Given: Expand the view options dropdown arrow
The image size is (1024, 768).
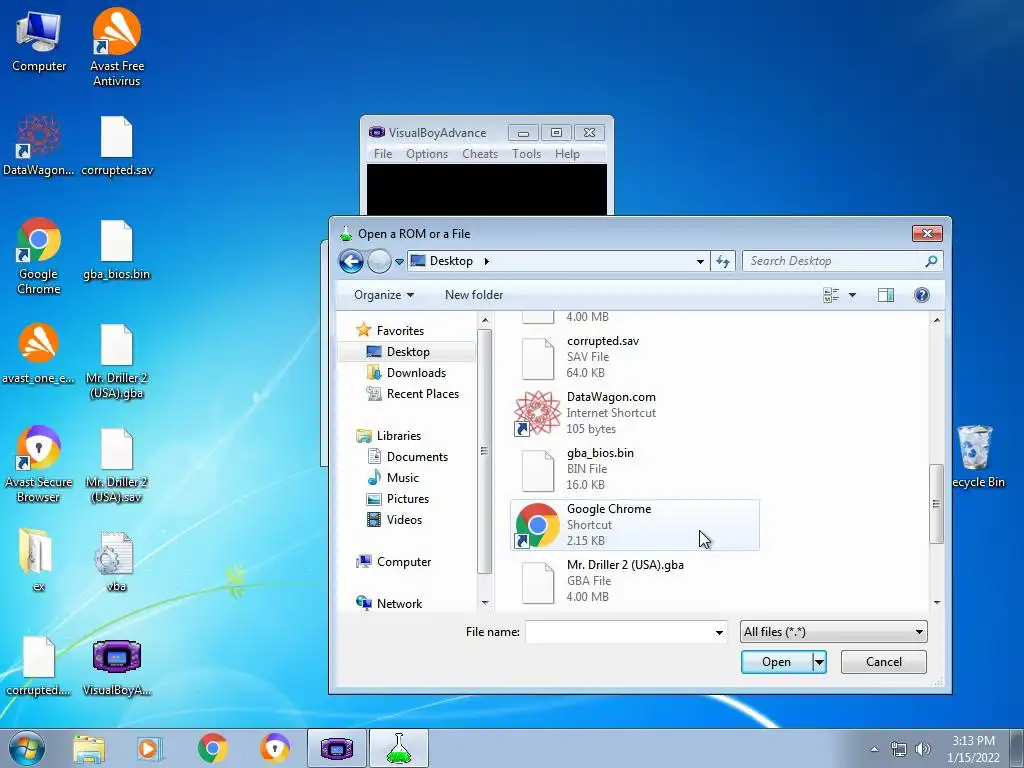Looking at the screenshot, I should pyautogui.click(x=852, y=295).
